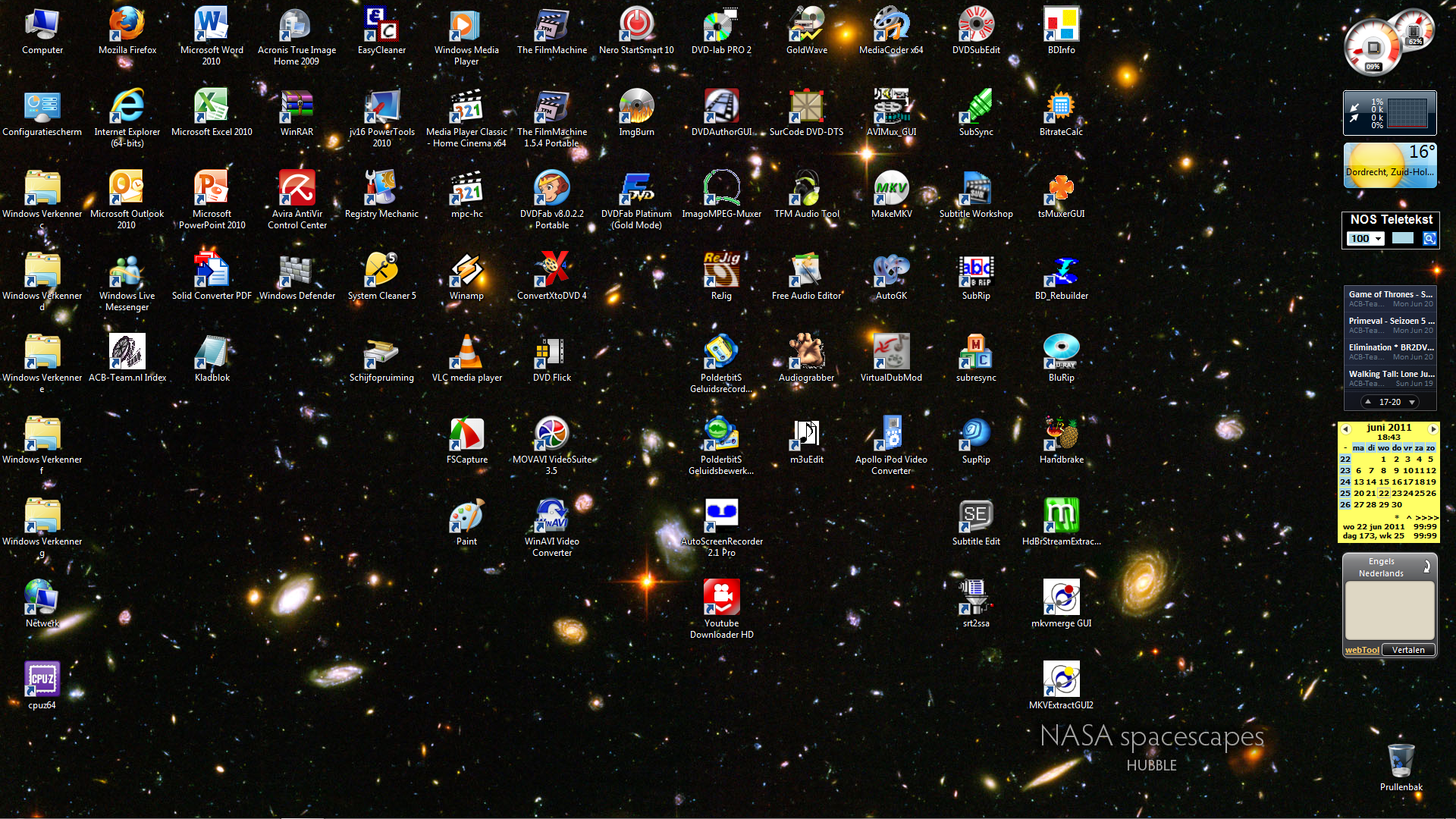
Task: Open the Dordrecht weather gadget
Action: 1390,165
